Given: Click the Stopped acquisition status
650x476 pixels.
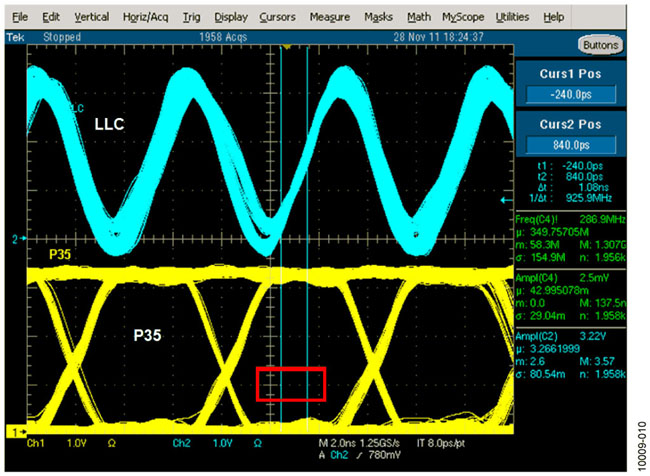Looking at the screenshot, I should (x=62, y=37).
